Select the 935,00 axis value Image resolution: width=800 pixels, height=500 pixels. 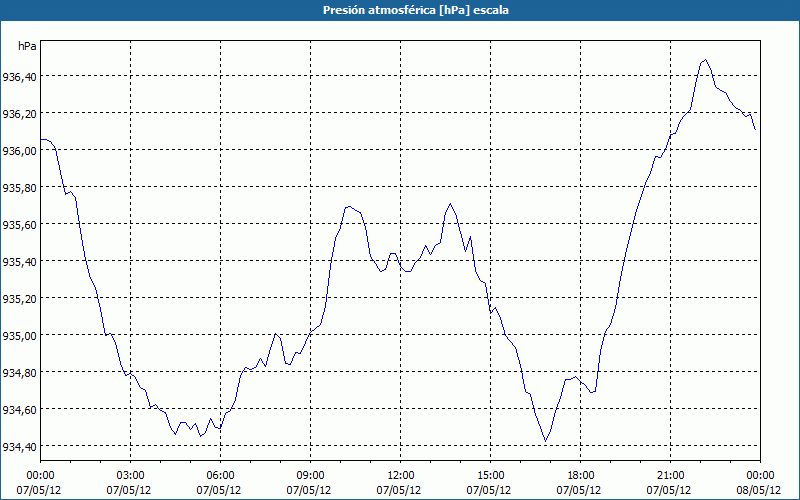coord(19,337)
